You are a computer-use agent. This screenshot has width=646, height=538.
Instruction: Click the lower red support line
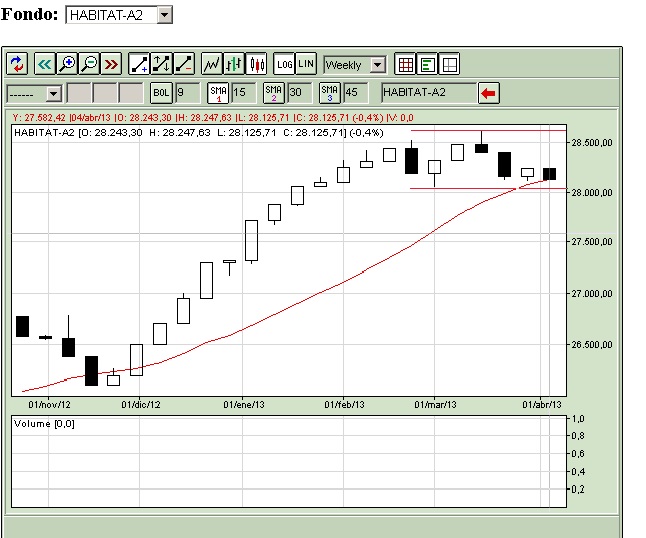[x=488, y=189]
